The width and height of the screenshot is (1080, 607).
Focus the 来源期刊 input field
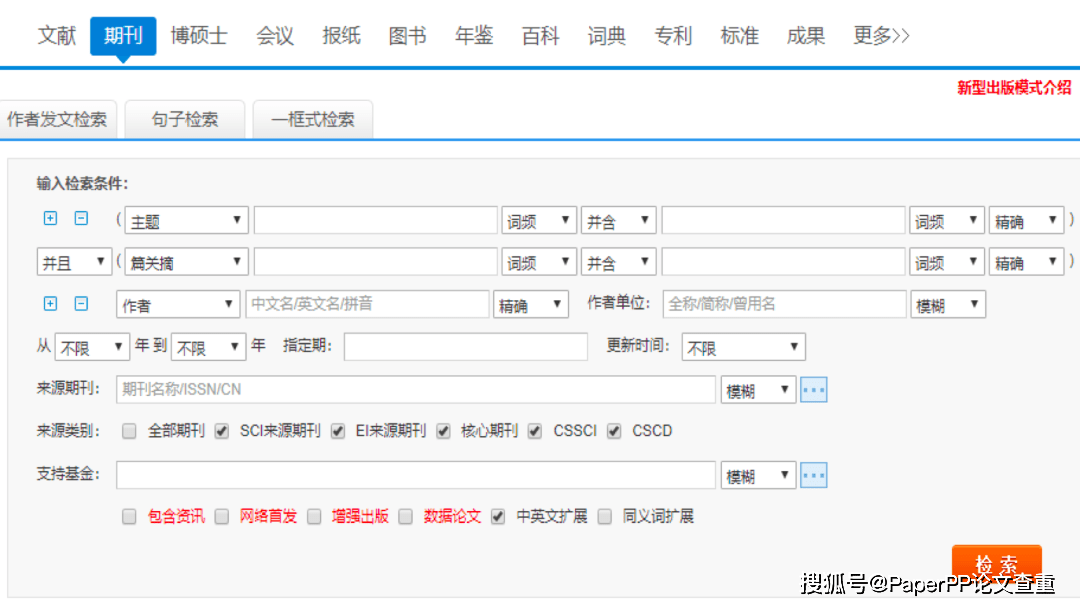tap(416, 390)
